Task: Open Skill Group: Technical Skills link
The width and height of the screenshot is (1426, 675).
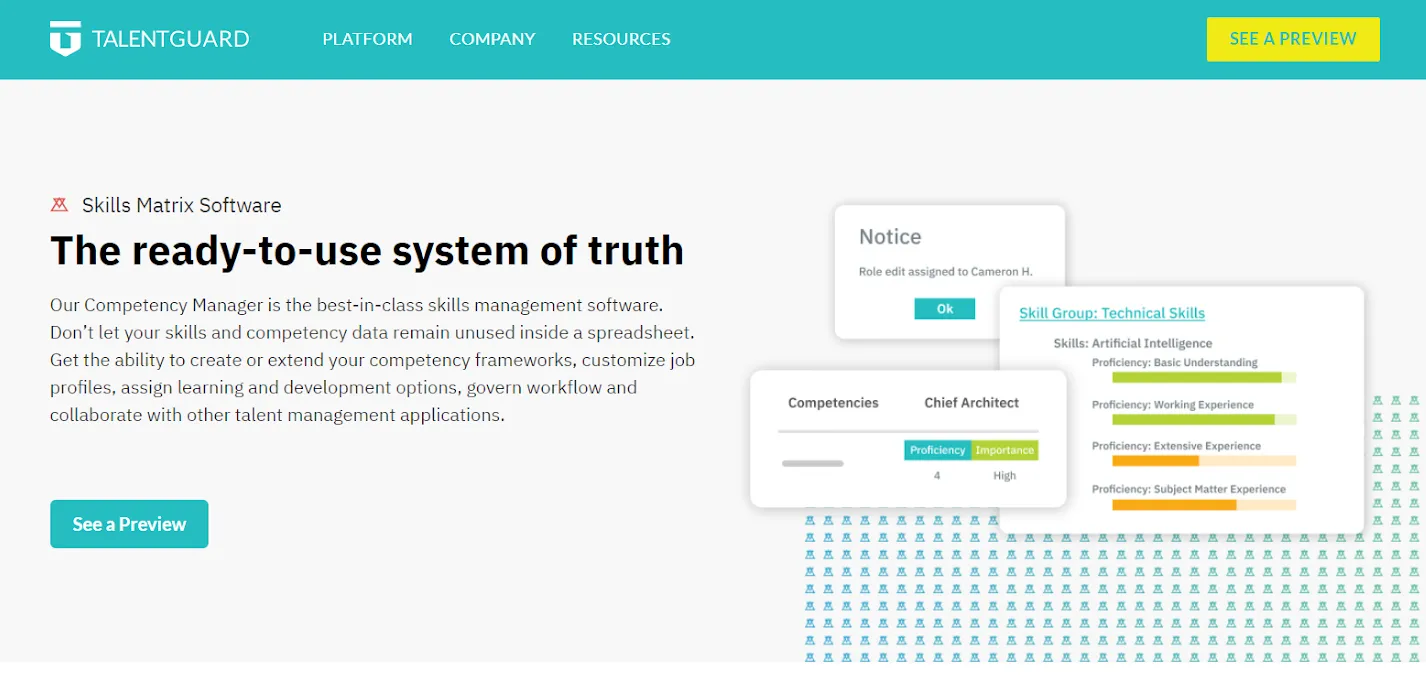Action: 1112,313
